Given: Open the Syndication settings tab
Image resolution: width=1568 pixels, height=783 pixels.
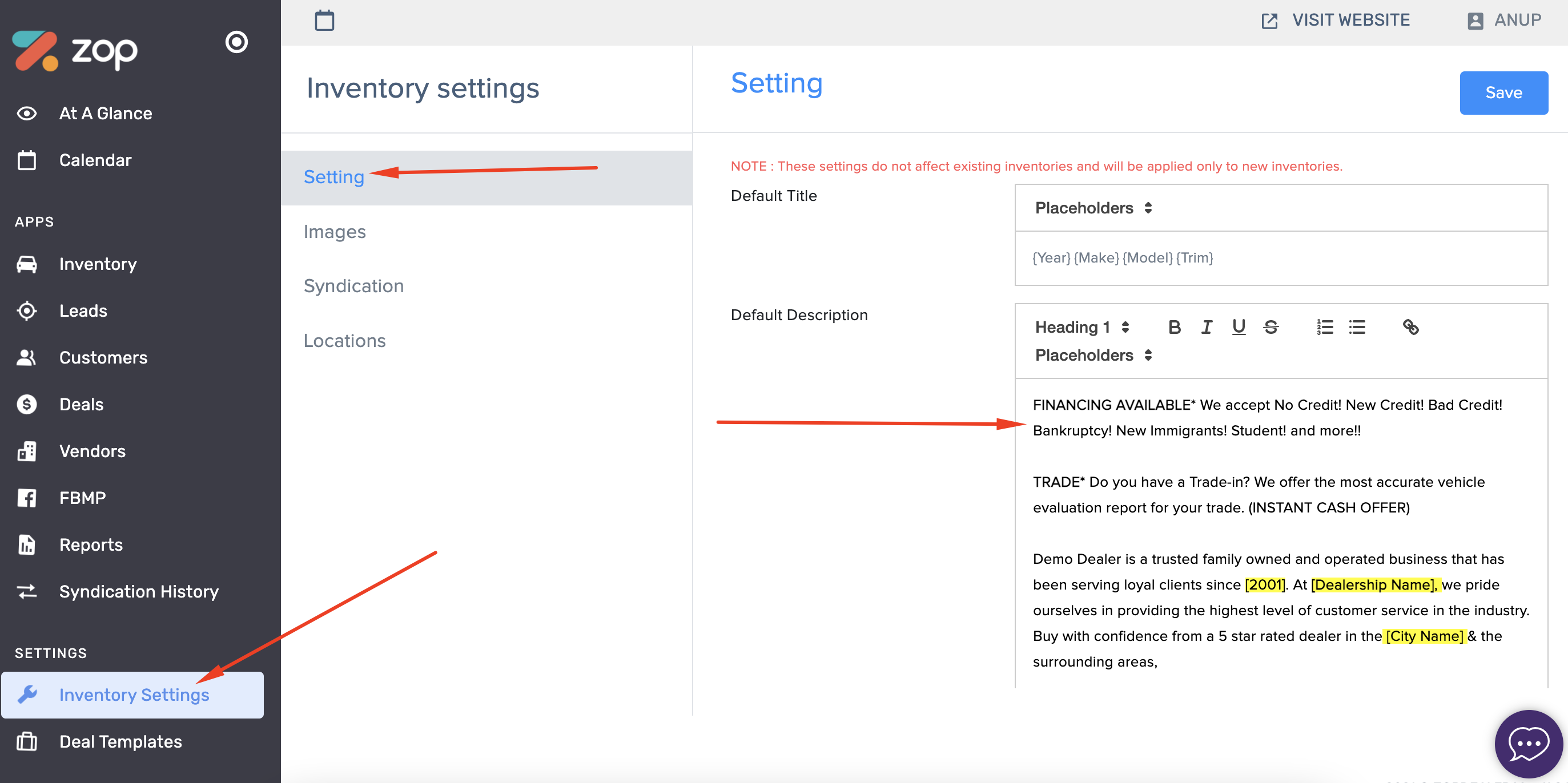Looking at the screenshot, I should [353, 286].
